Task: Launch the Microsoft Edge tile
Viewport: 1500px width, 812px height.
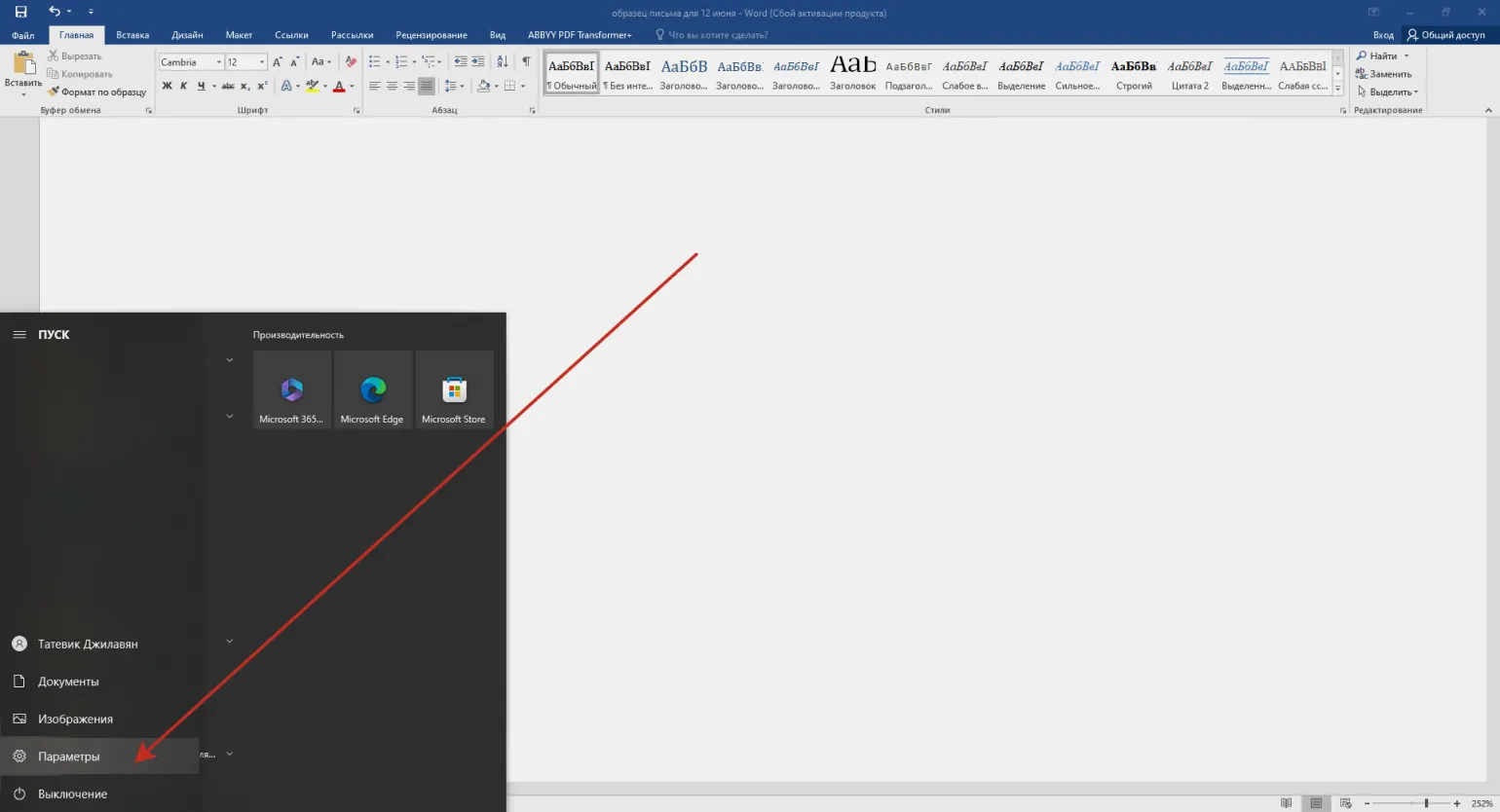Action: click(x=372, y=390)
